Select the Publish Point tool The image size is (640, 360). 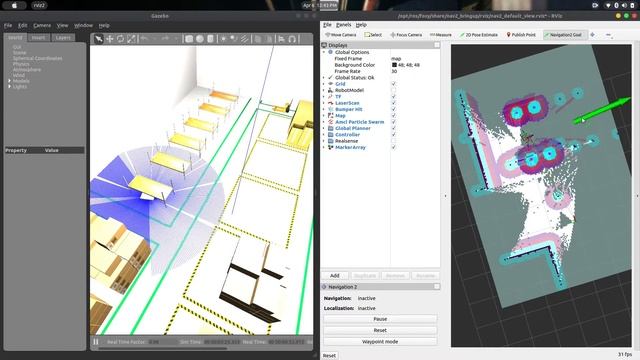click(x=521, y=35)
